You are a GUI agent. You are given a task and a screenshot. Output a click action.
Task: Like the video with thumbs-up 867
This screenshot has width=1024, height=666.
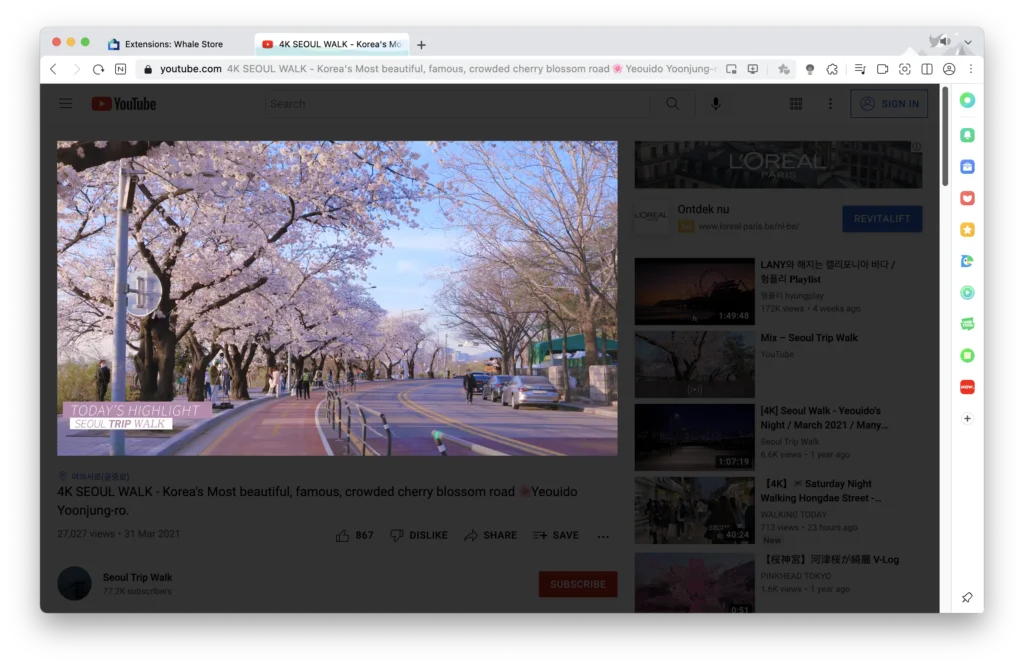(355, 535)
